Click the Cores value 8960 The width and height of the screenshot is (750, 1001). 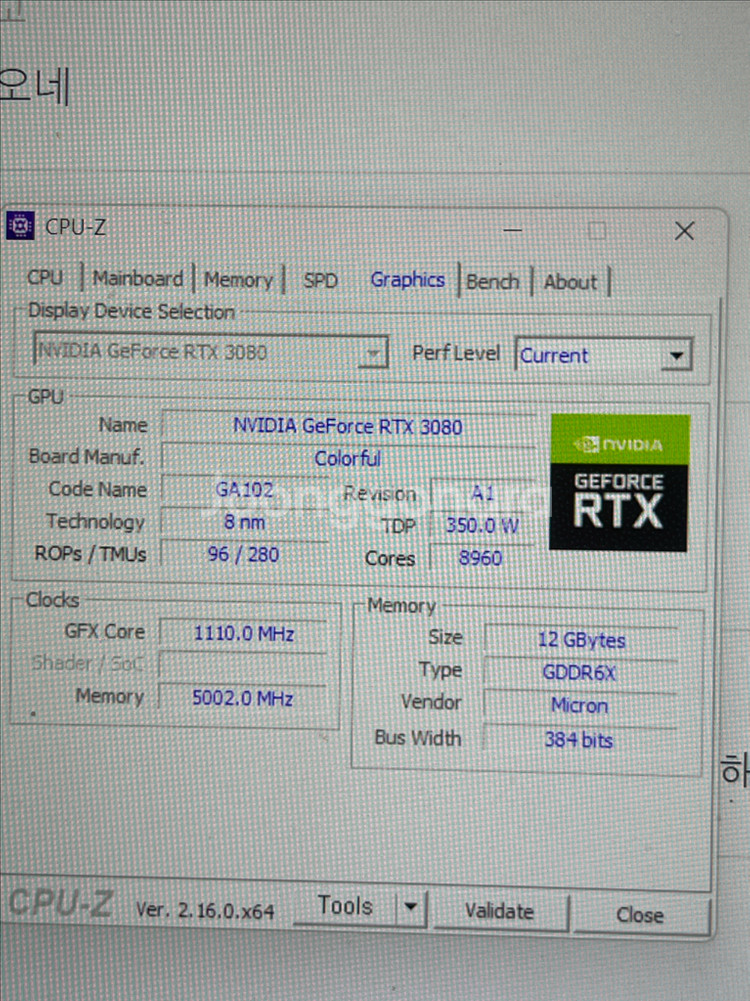tap(481, 558)
